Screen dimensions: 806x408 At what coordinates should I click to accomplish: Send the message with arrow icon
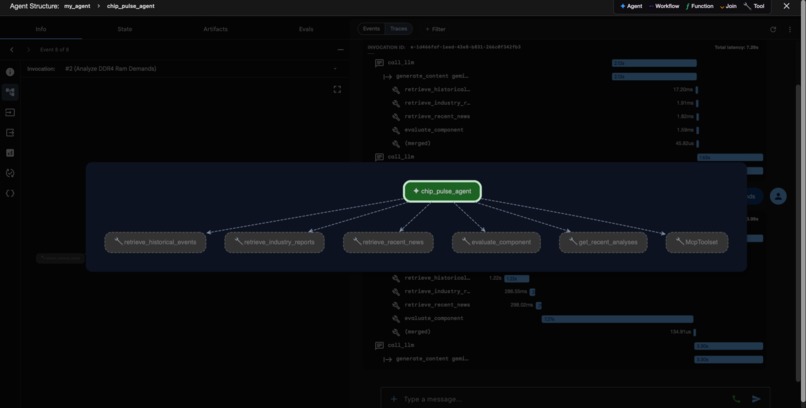click(756, 399)
